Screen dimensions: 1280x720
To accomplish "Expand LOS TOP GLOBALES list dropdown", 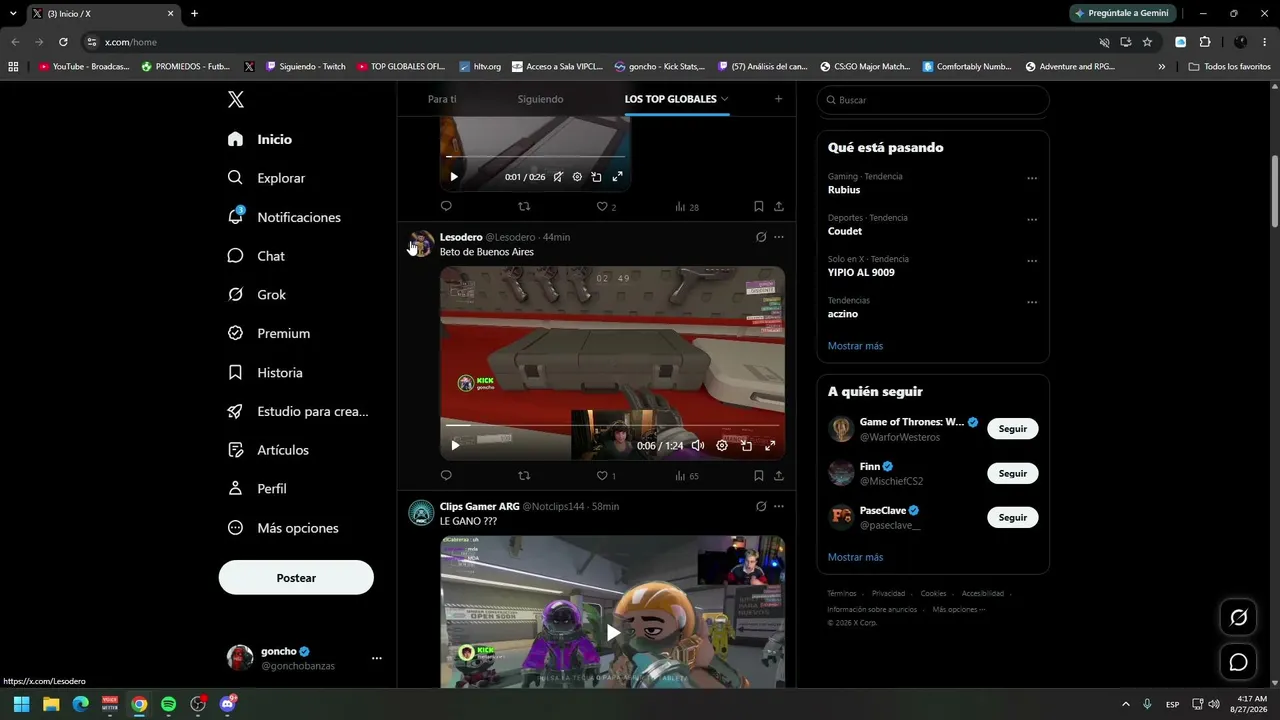I will click(x=724, y=99).
